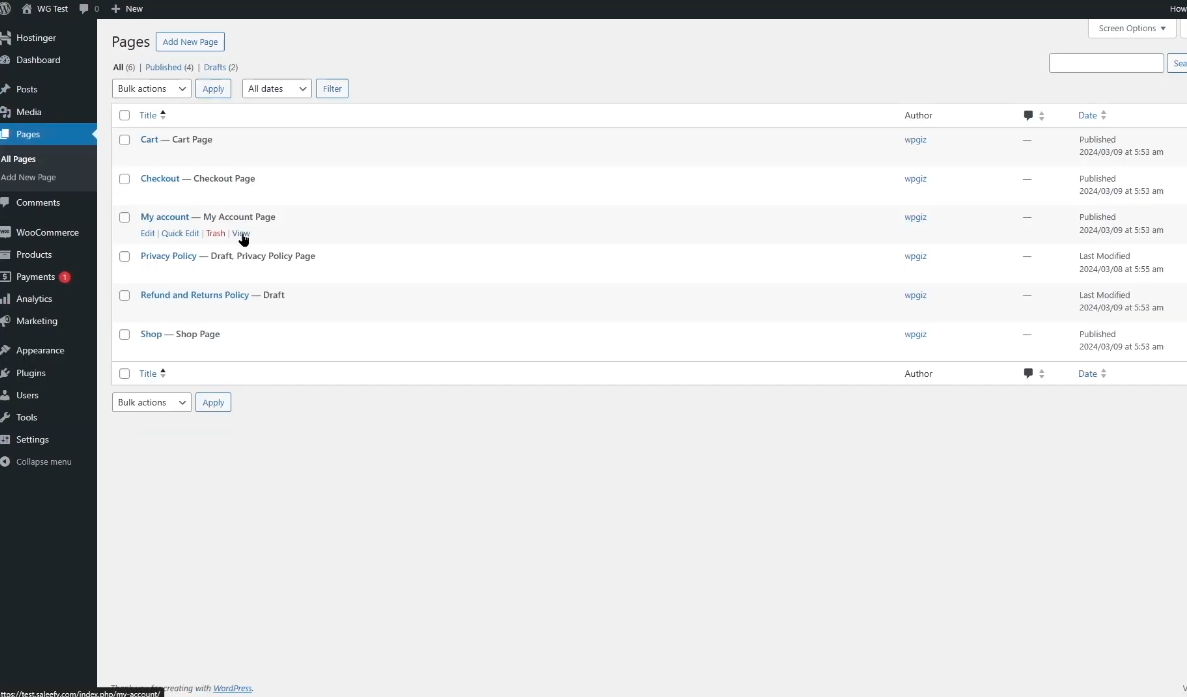Click the comments column icon in table header
Viewport: 1187px width, 697px height.
click(1028, 116)
